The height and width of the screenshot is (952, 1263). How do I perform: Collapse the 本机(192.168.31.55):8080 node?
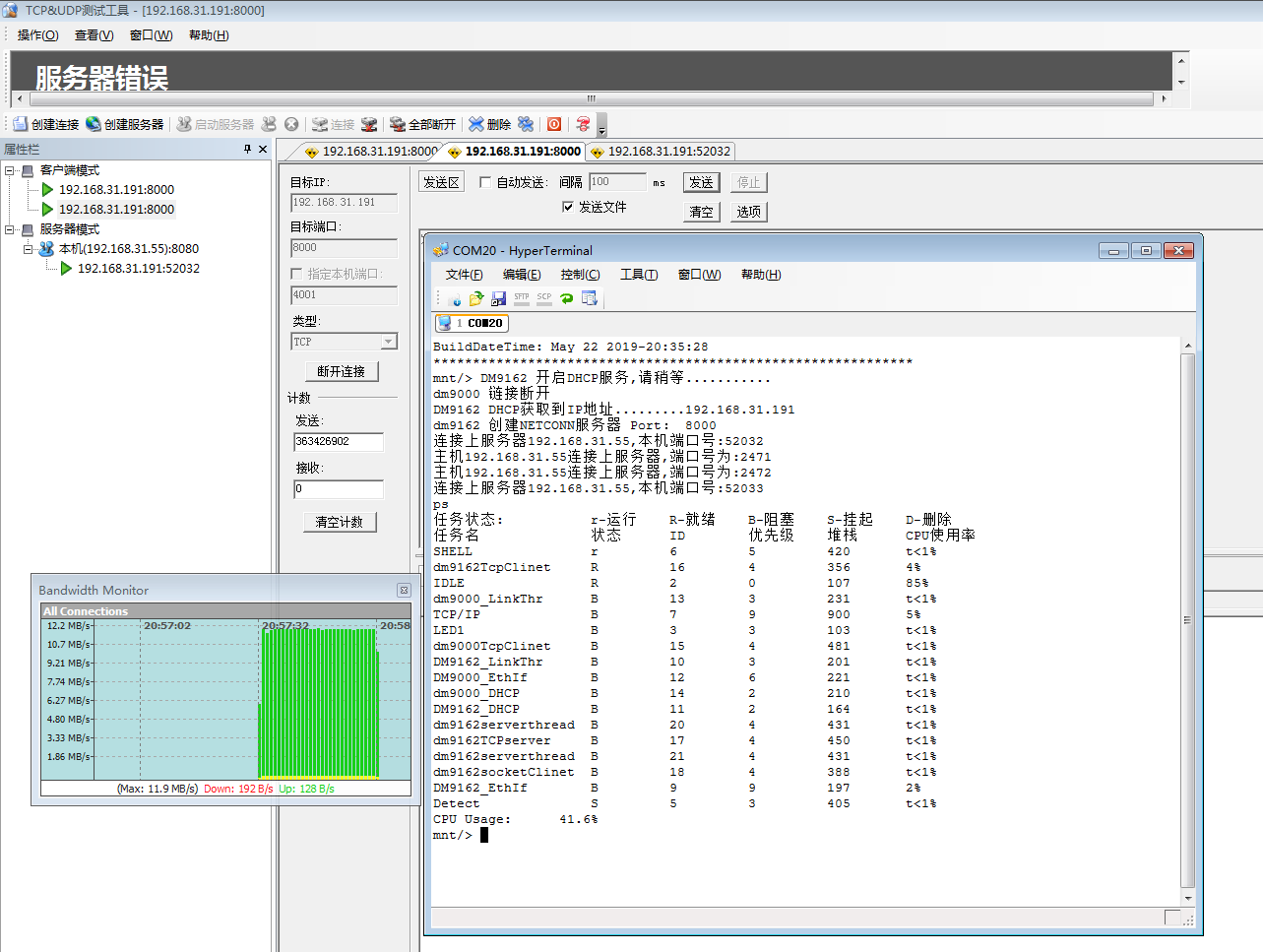tap(29, 249)
